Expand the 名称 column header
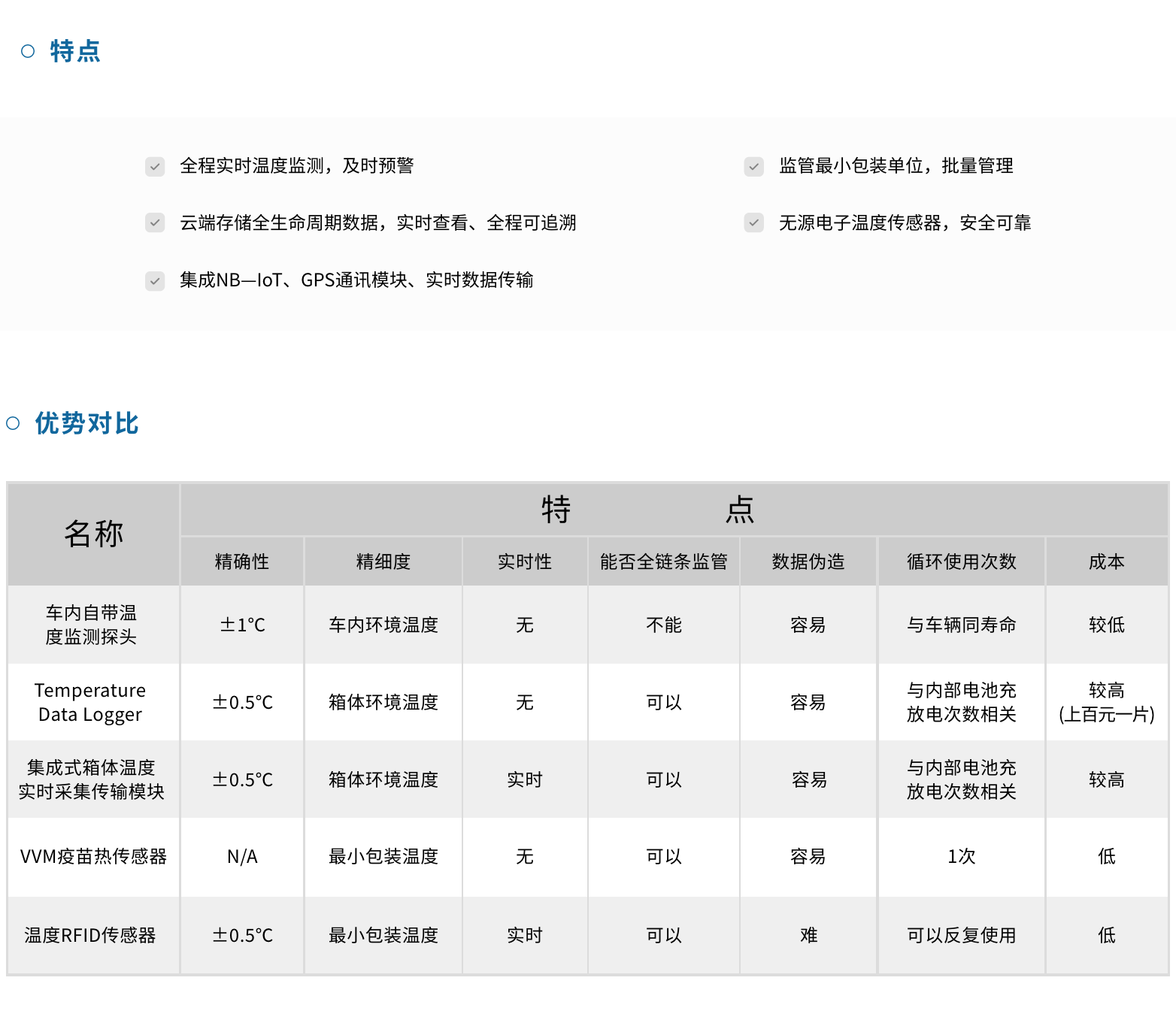Screen dimensions: 1176x1032 [93, 533]
